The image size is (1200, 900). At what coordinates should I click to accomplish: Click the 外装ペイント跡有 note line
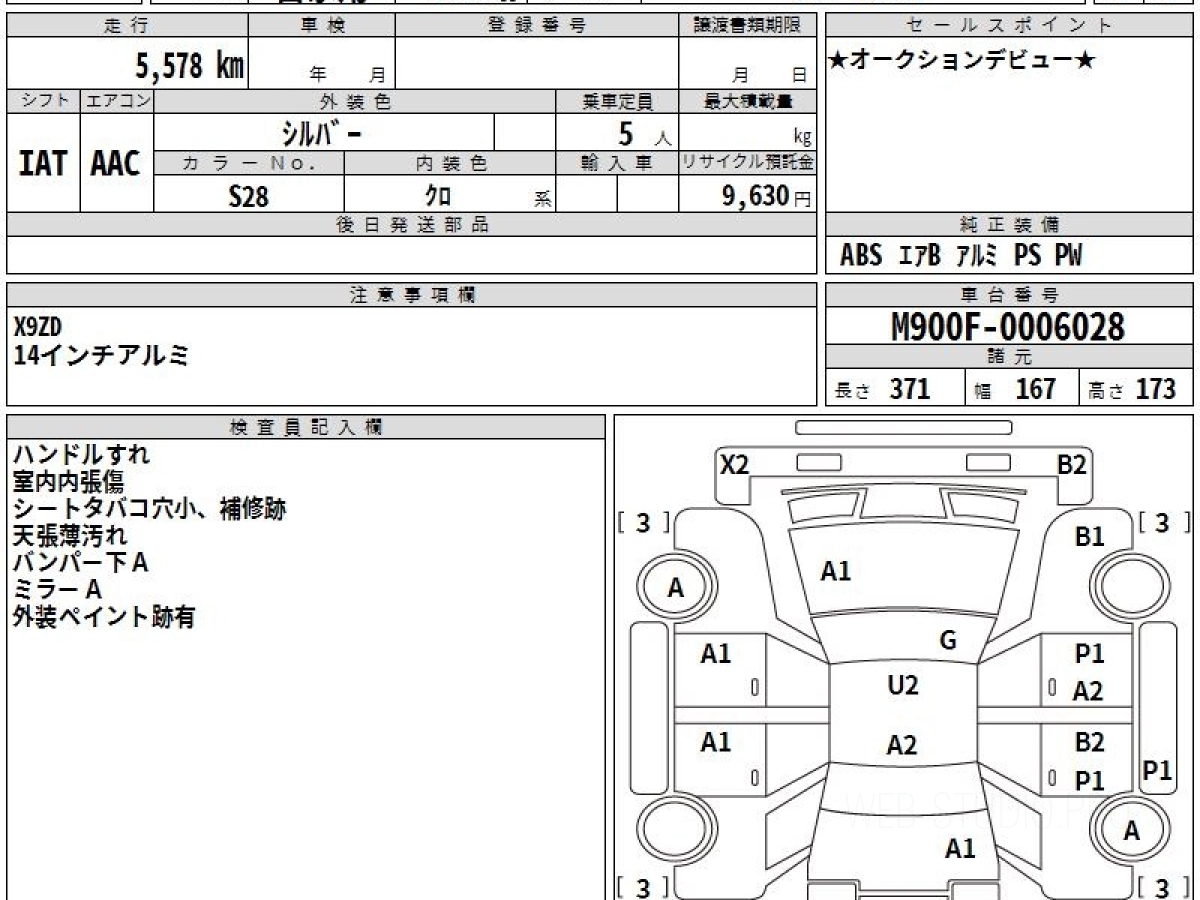coord(103,617)
